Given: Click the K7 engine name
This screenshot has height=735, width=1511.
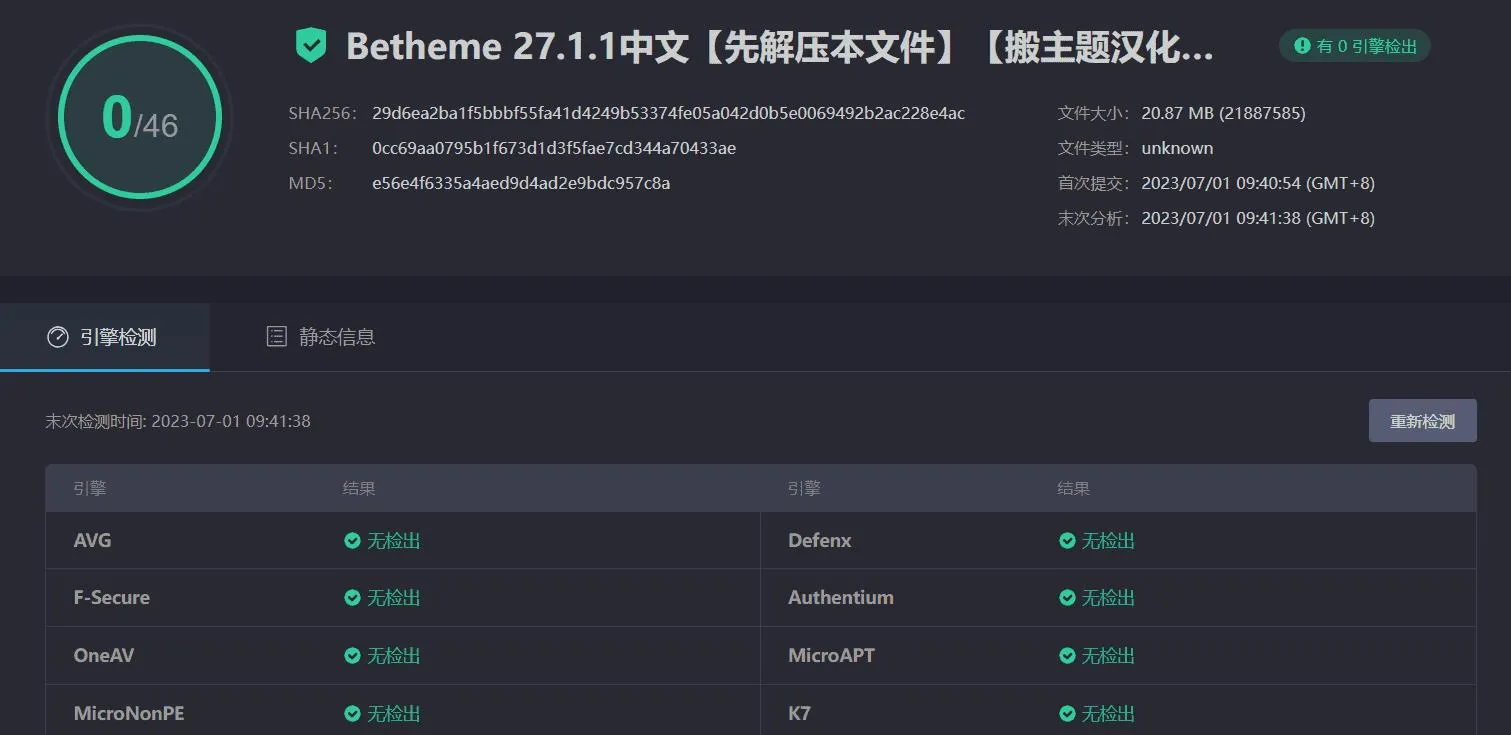Looking at the screenshot, I should click(x=799, y=714).
